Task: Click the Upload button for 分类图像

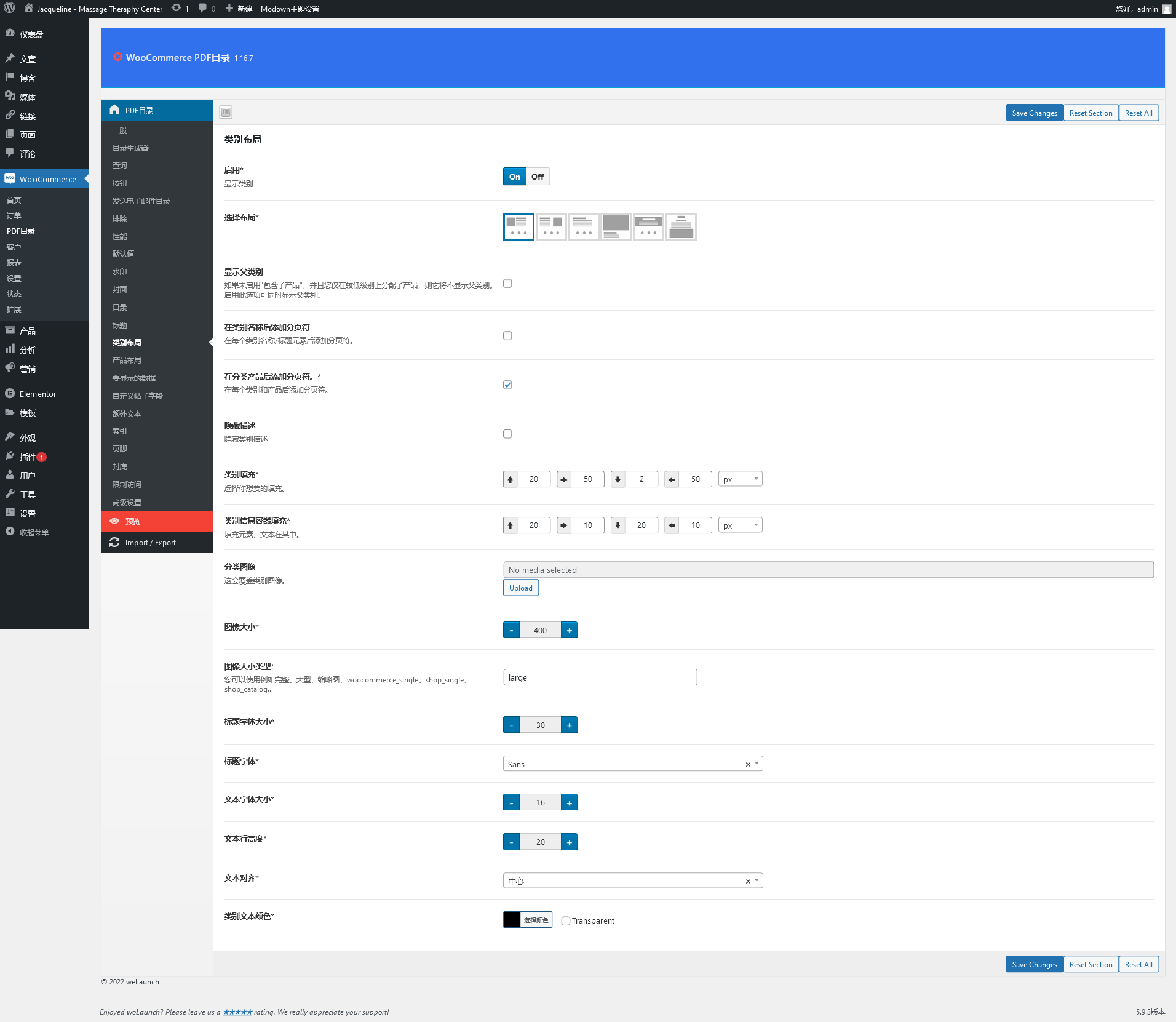Action: [521, 588]
